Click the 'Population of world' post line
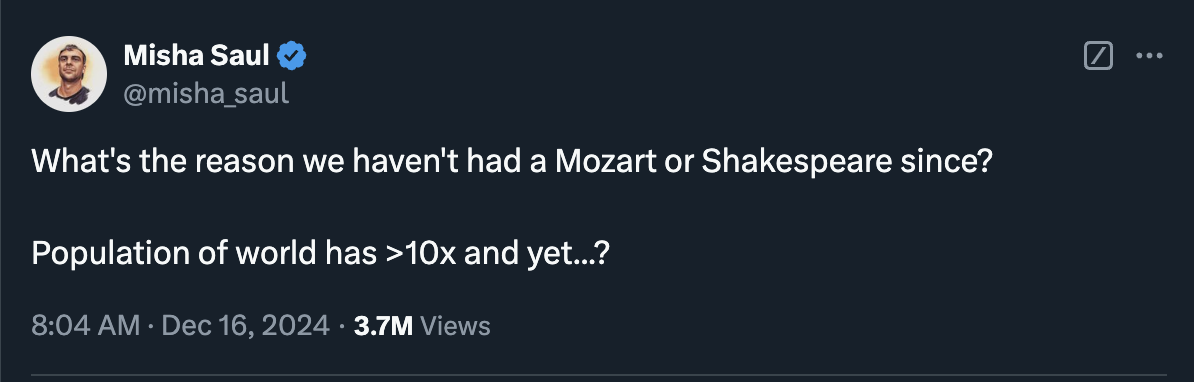The height and width of the screenshot is (382, 1194). (321, 253)
